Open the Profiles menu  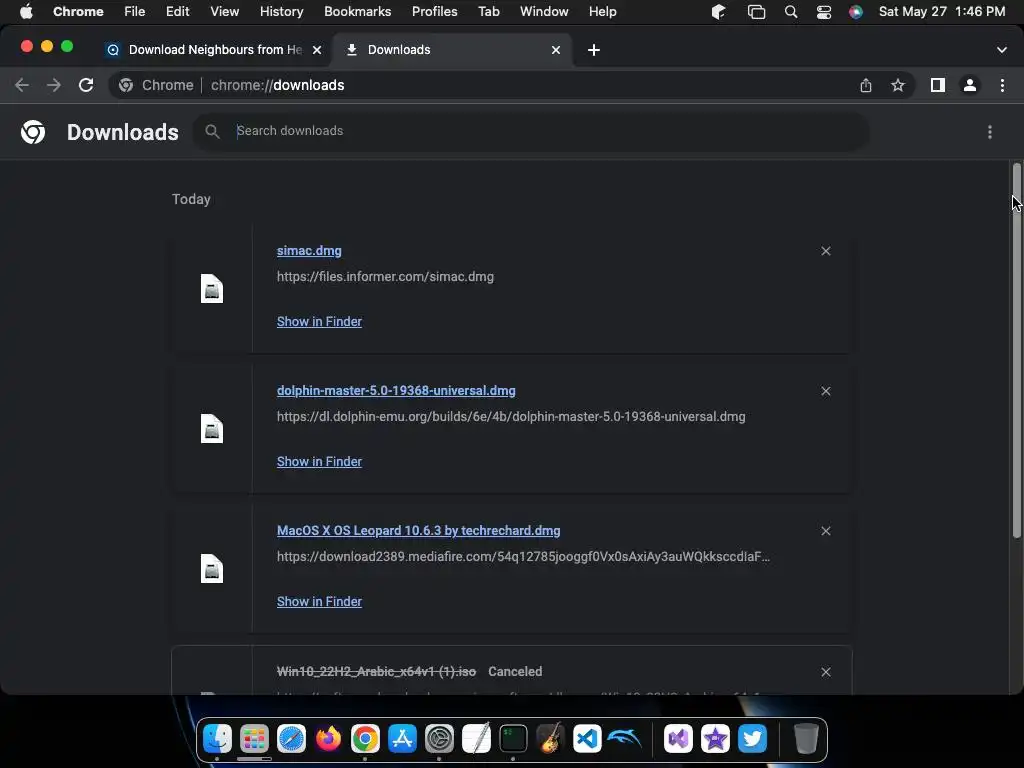tap(434, 12)
